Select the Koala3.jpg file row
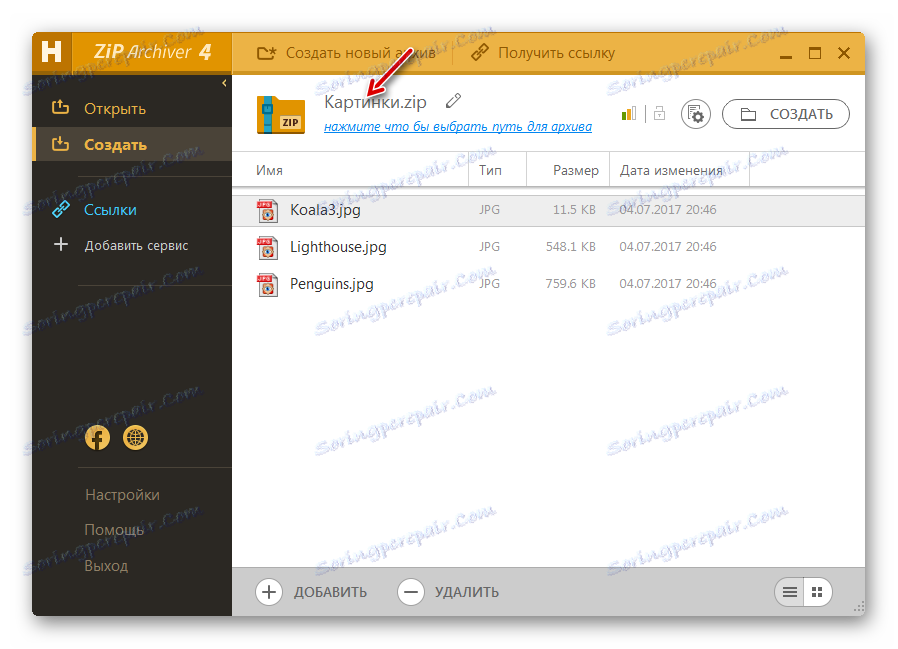This screenshot has height=649, width=898. pyautogui.click(x=549, y=210)
